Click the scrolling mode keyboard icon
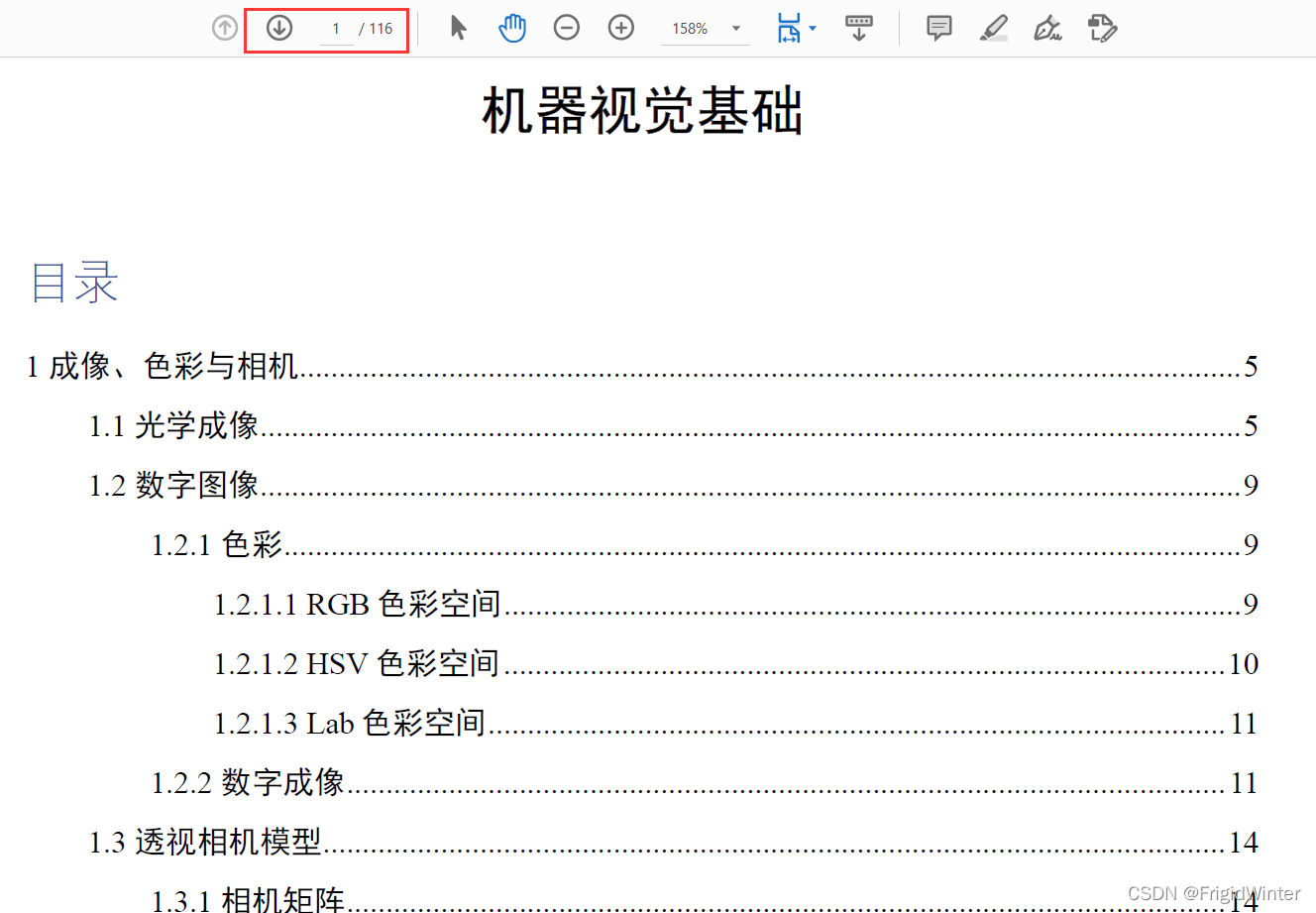The width and height of the screenshot is (1316, 913). click(859, 28)
